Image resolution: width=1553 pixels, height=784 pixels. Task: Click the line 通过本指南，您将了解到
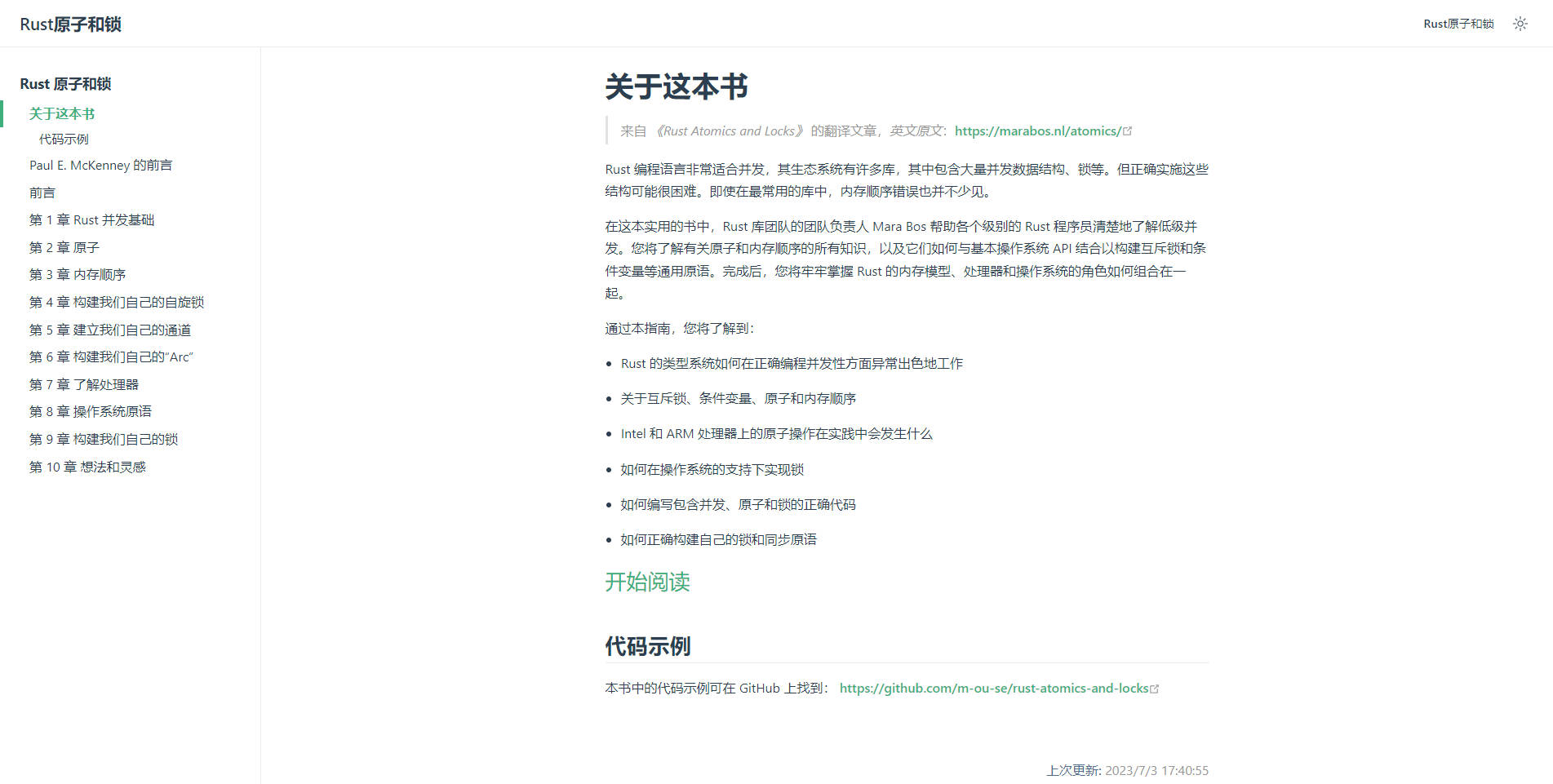tap(680, 329)
